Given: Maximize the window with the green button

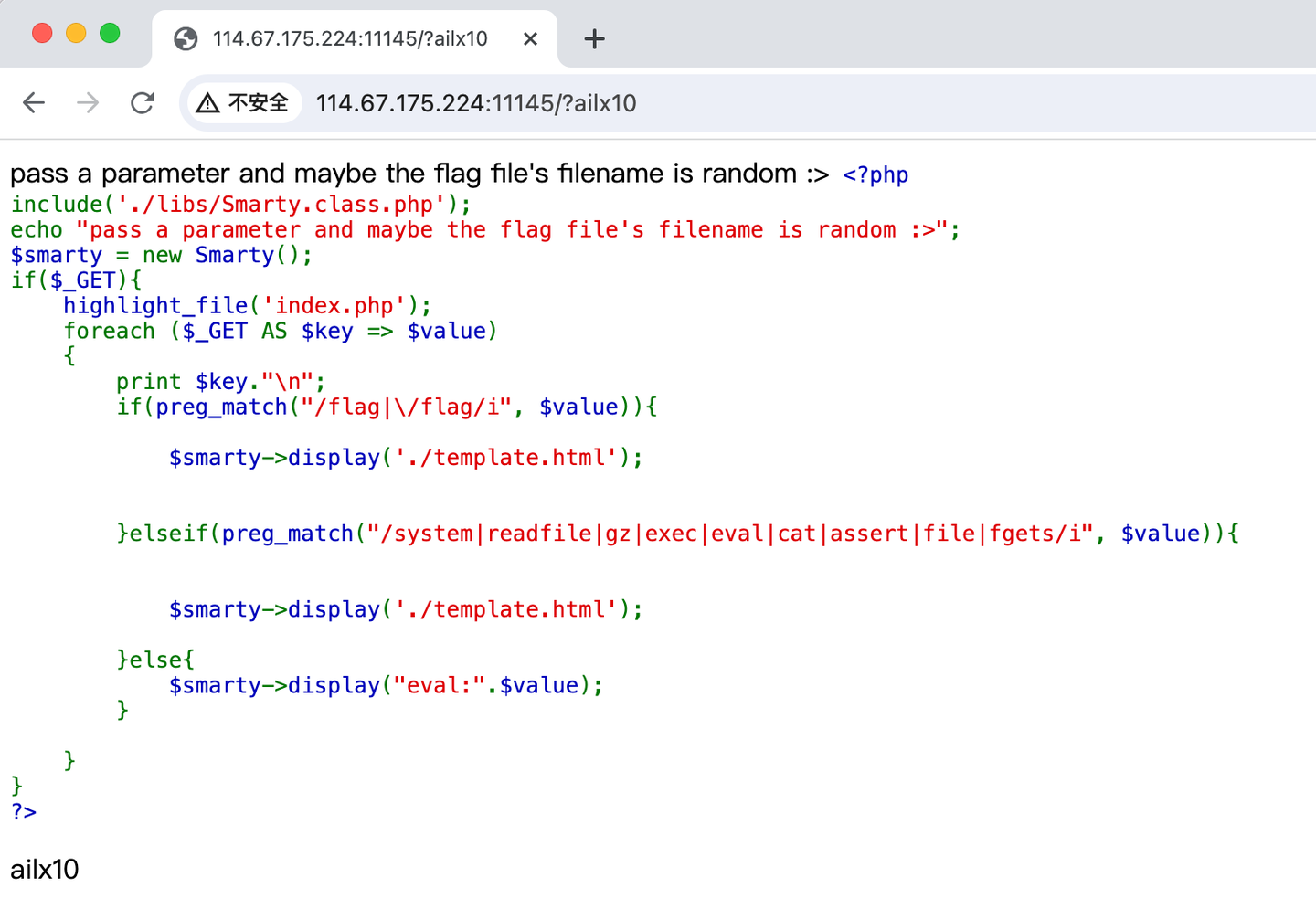Looking at the screenshot, I should click(x=110, y=34).
